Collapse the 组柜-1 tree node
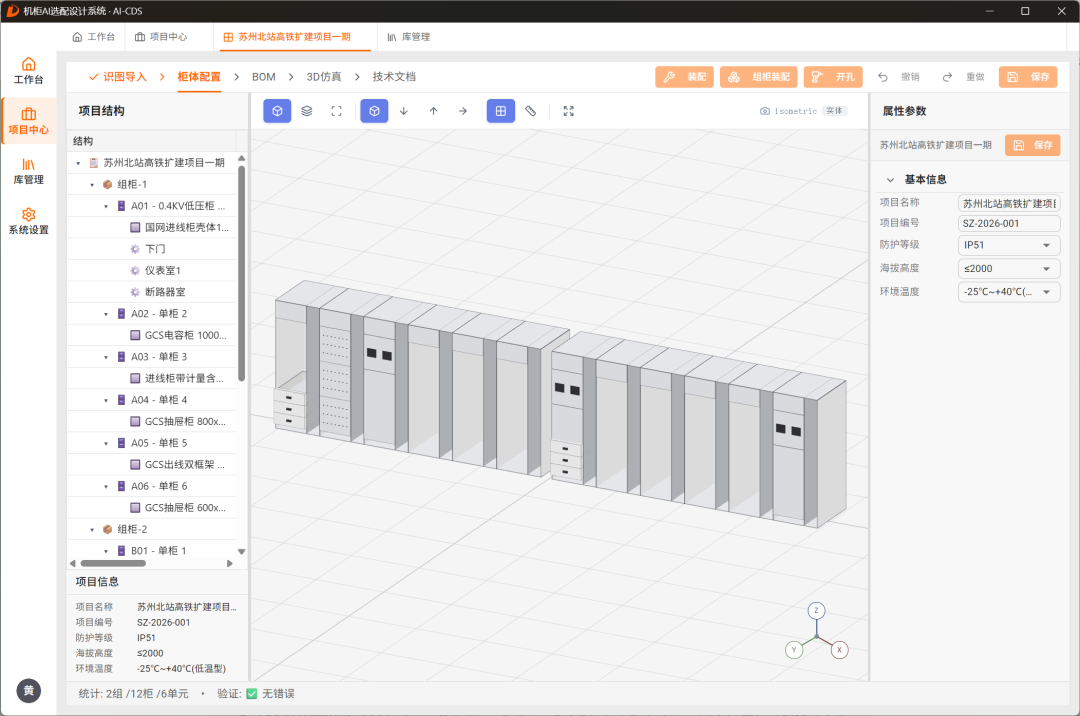Image resolution: width=1080 pixels, height=716 pixels. coord(92,185)
